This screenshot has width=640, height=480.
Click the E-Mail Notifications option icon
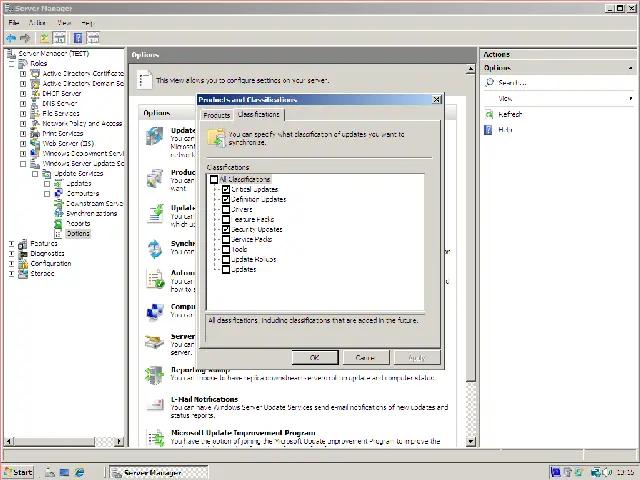point(155,404)
